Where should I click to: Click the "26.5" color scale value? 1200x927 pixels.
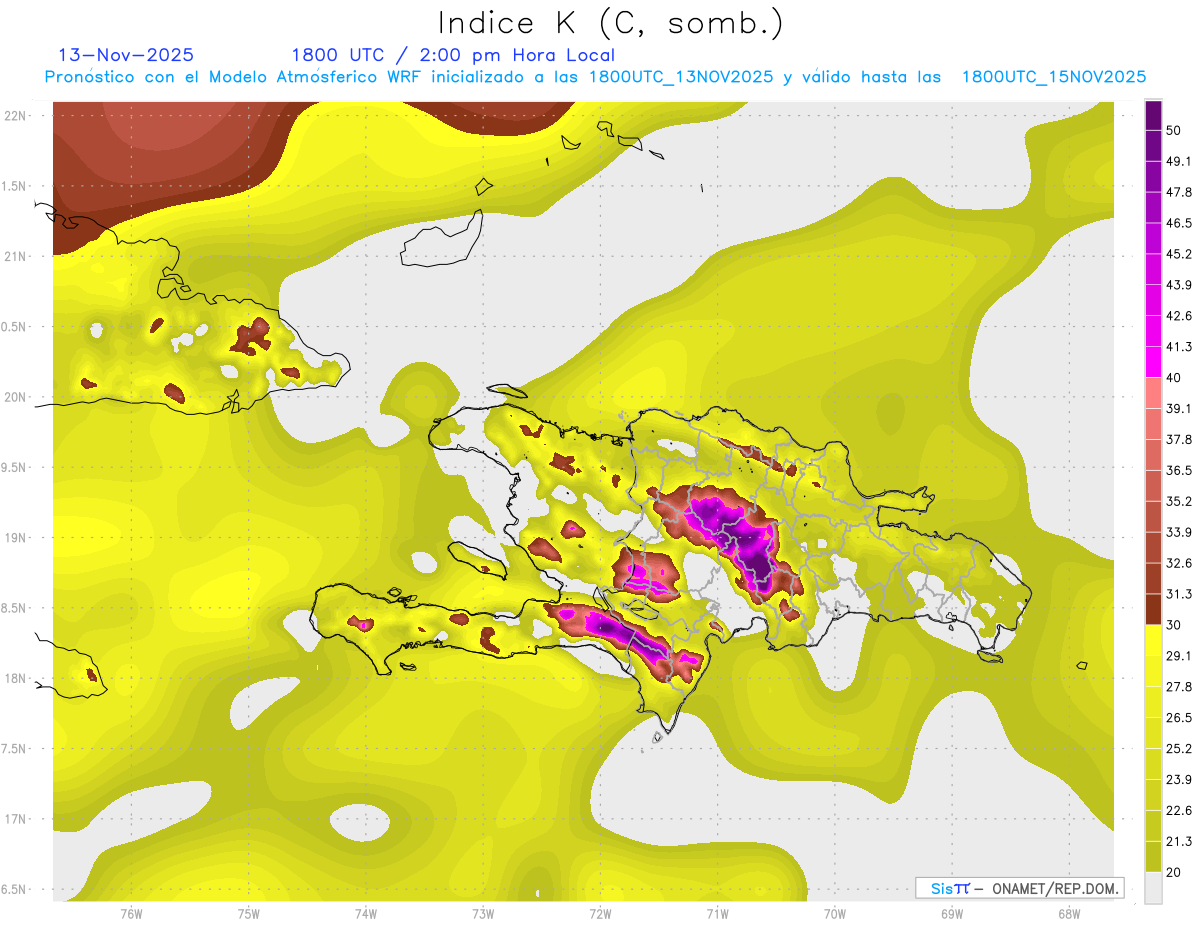pyautogui.click(x=1179, y=718)
